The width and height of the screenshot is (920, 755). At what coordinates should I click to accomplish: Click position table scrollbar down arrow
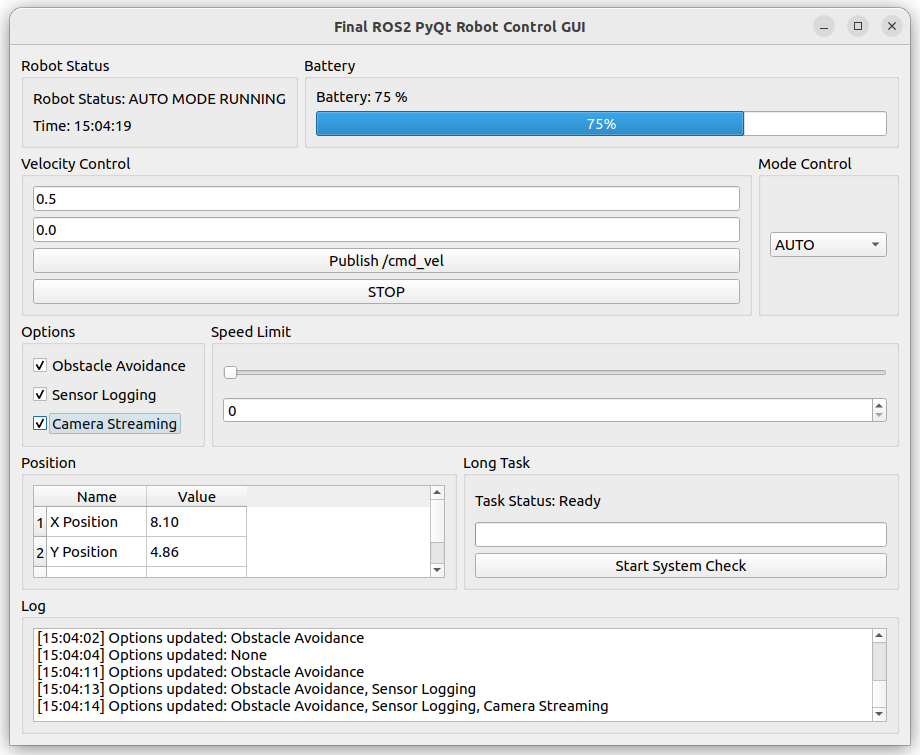point(437,570)
